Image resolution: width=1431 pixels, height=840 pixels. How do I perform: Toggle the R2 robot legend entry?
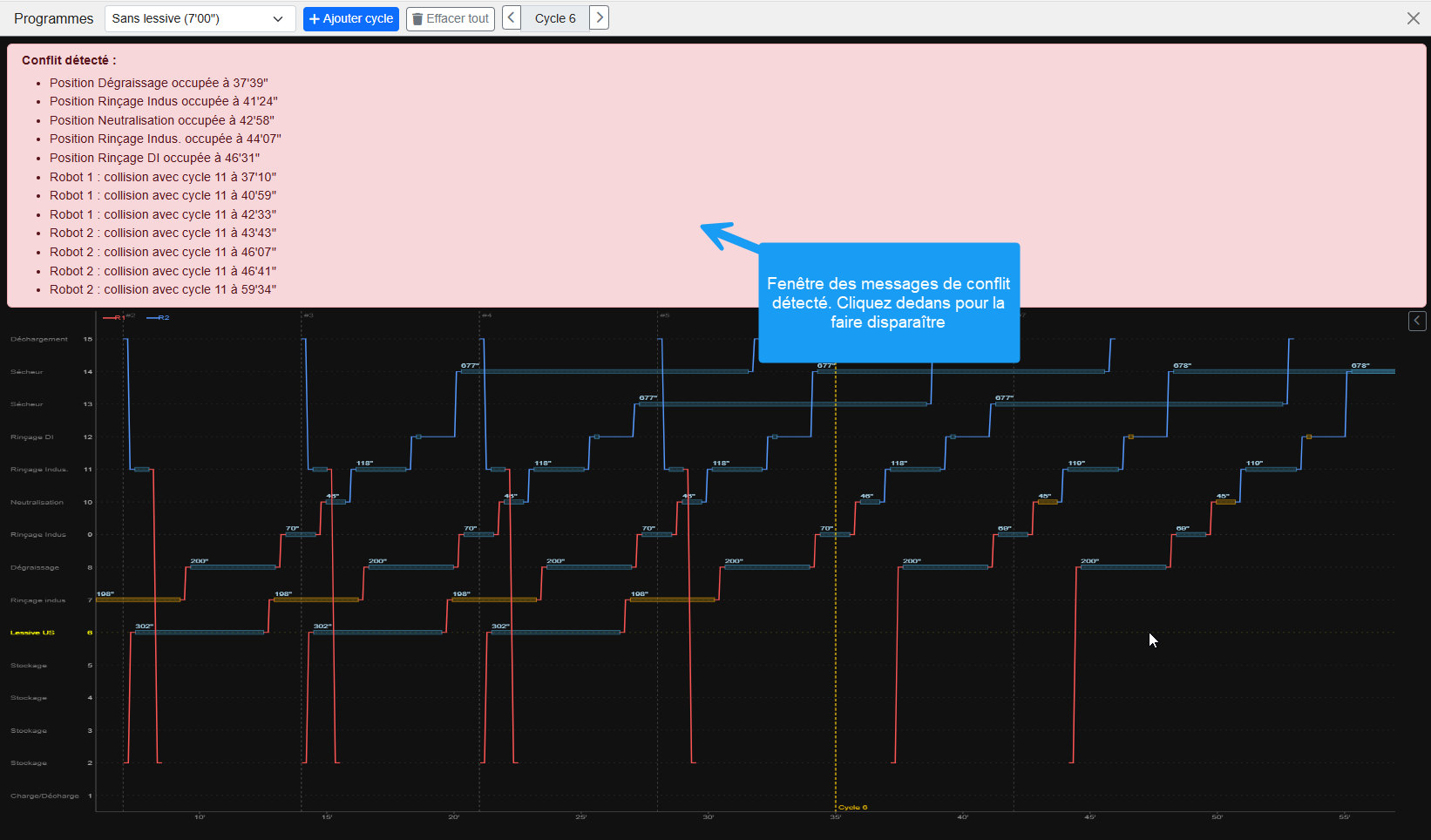point(159,318)
